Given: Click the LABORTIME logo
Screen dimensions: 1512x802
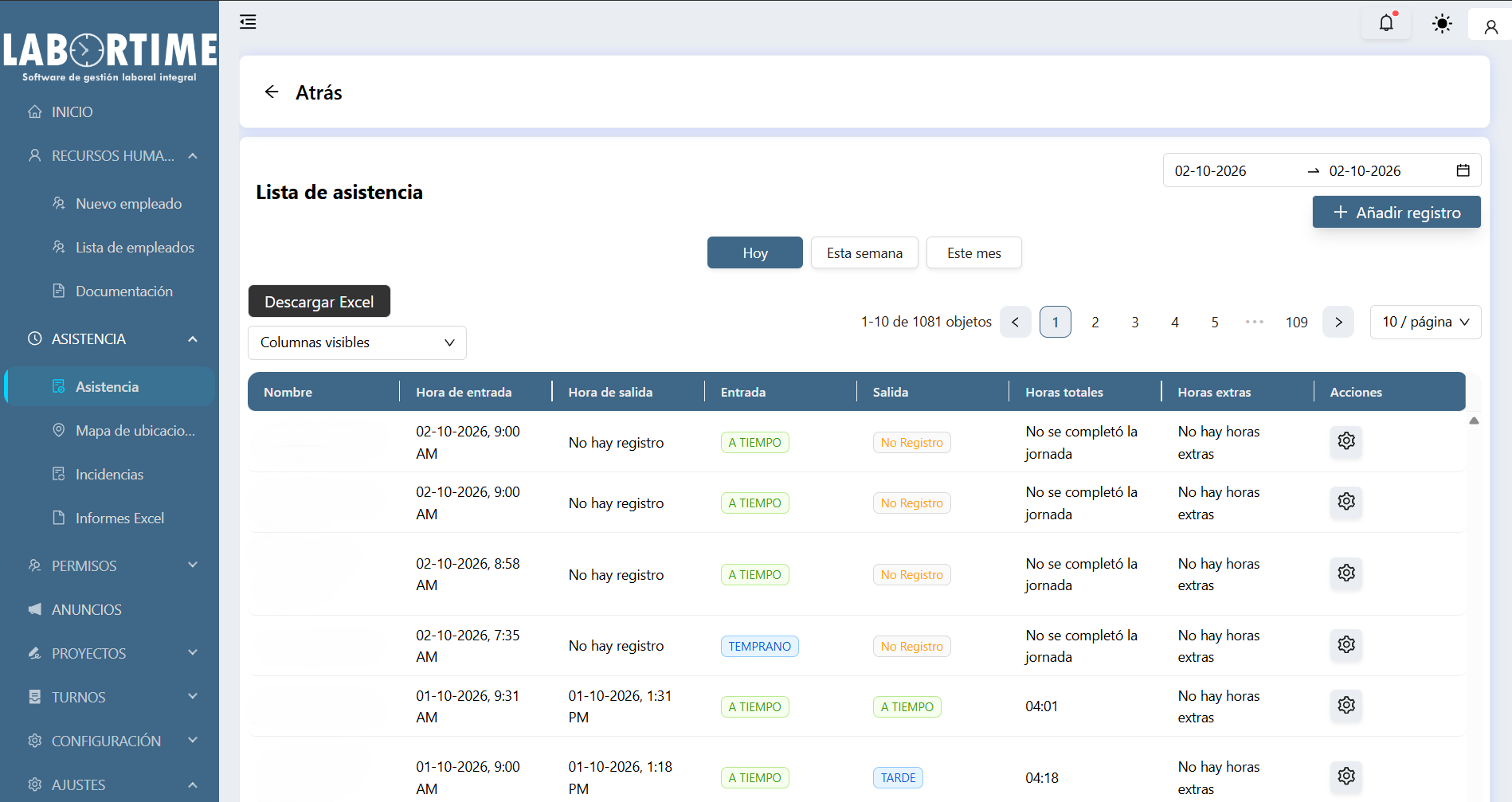Looking at the screenshot, I should pyautogui.click(x=110, y=56).
